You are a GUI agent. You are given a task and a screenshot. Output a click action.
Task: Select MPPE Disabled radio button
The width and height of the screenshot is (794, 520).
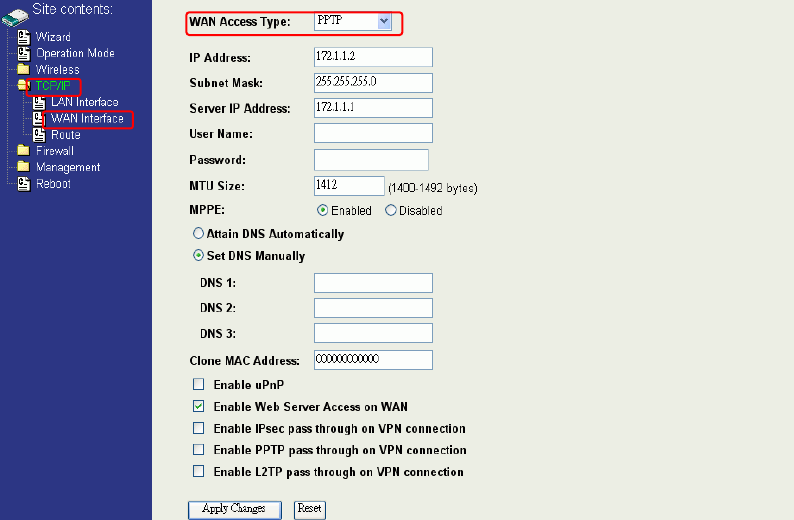390,210
